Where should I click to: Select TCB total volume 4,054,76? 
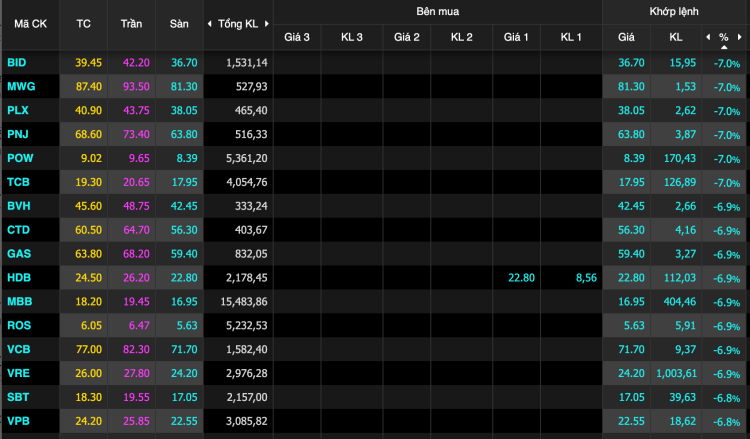pyautogui.click(x=247, y=182)
